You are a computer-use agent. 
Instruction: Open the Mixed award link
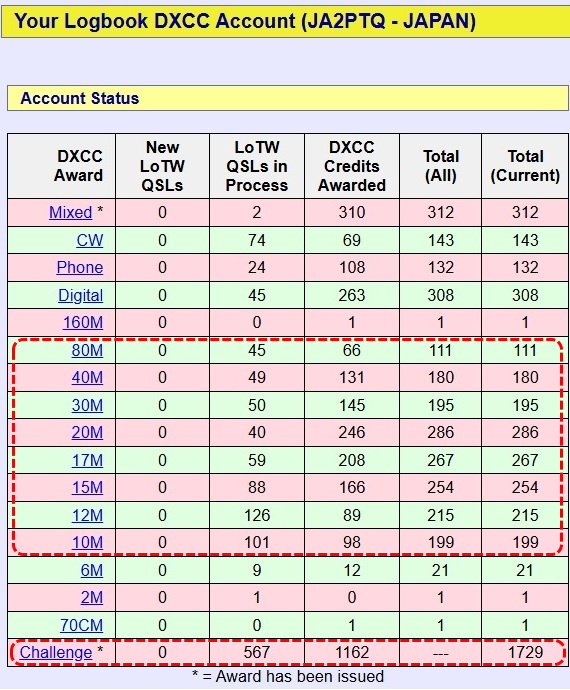pos(70,213)
